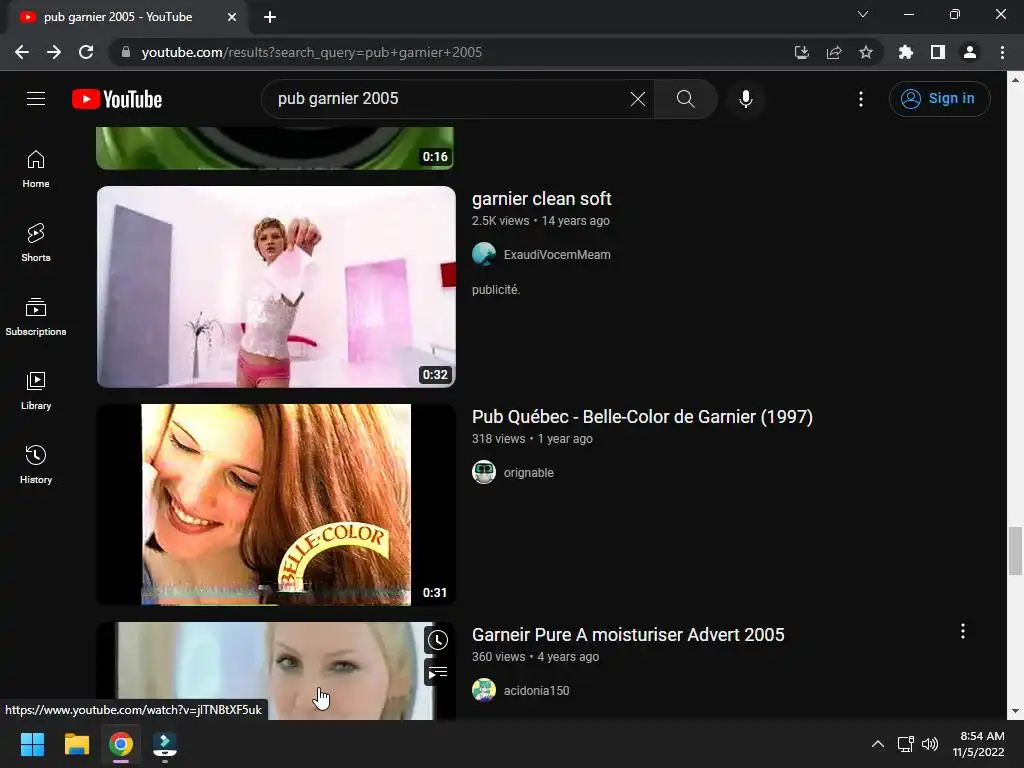Go back with browser back arrow
This screenshot has height=768, width=1024.
(x=22, y=52)
